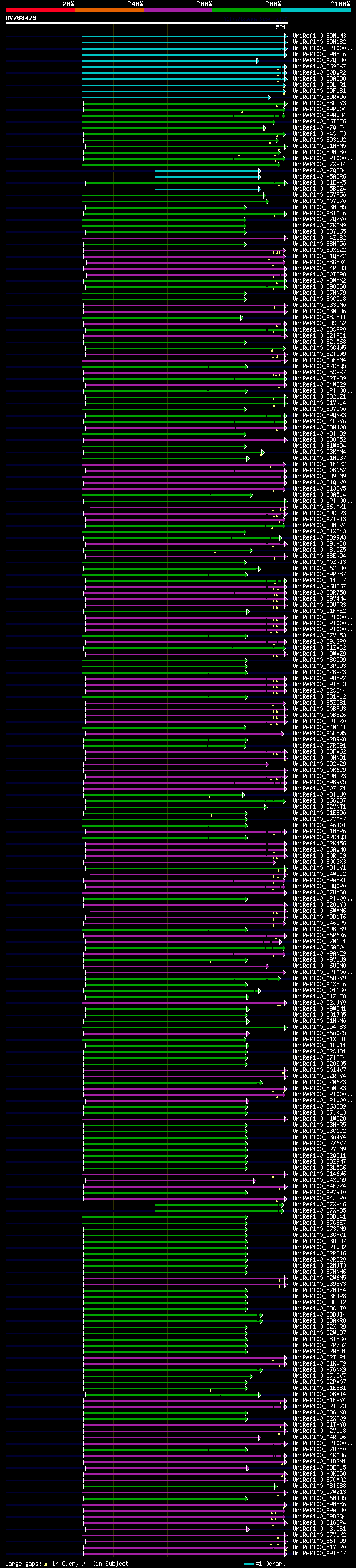This screenshot has width=356, height=1568.
Task: Select UniRef100_A6UGN0 from the hits
Action: pos(319,966)
